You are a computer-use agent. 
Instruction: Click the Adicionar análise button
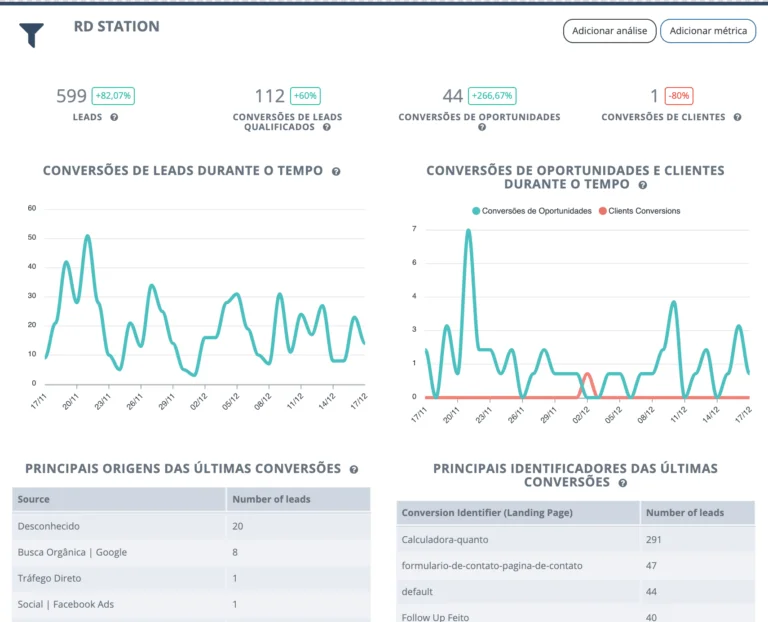[x=609, y=31]
